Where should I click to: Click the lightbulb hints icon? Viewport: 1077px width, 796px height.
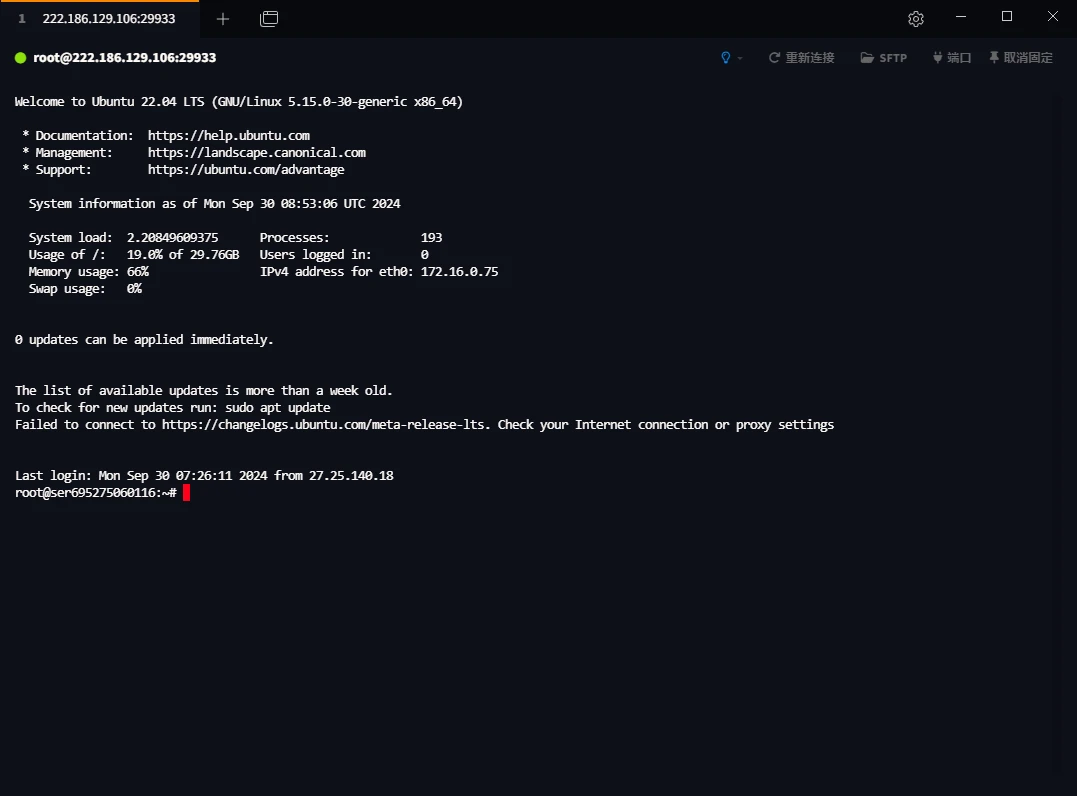pyautogui.click(x=726, y=58)
